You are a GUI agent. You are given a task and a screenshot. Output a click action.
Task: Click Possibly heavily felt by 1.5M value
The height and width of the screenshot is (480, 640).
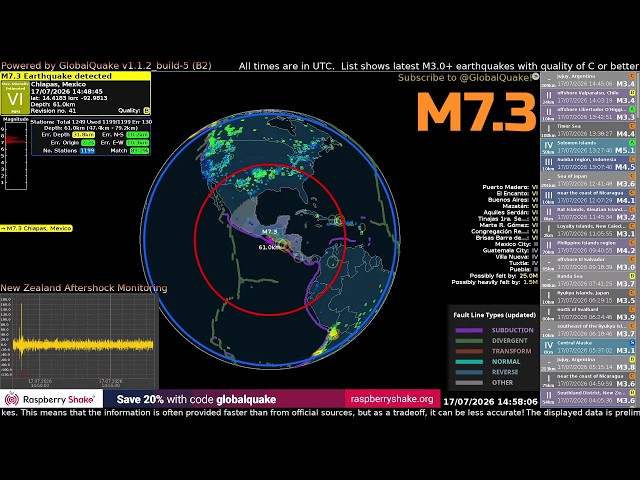point(531,282)
